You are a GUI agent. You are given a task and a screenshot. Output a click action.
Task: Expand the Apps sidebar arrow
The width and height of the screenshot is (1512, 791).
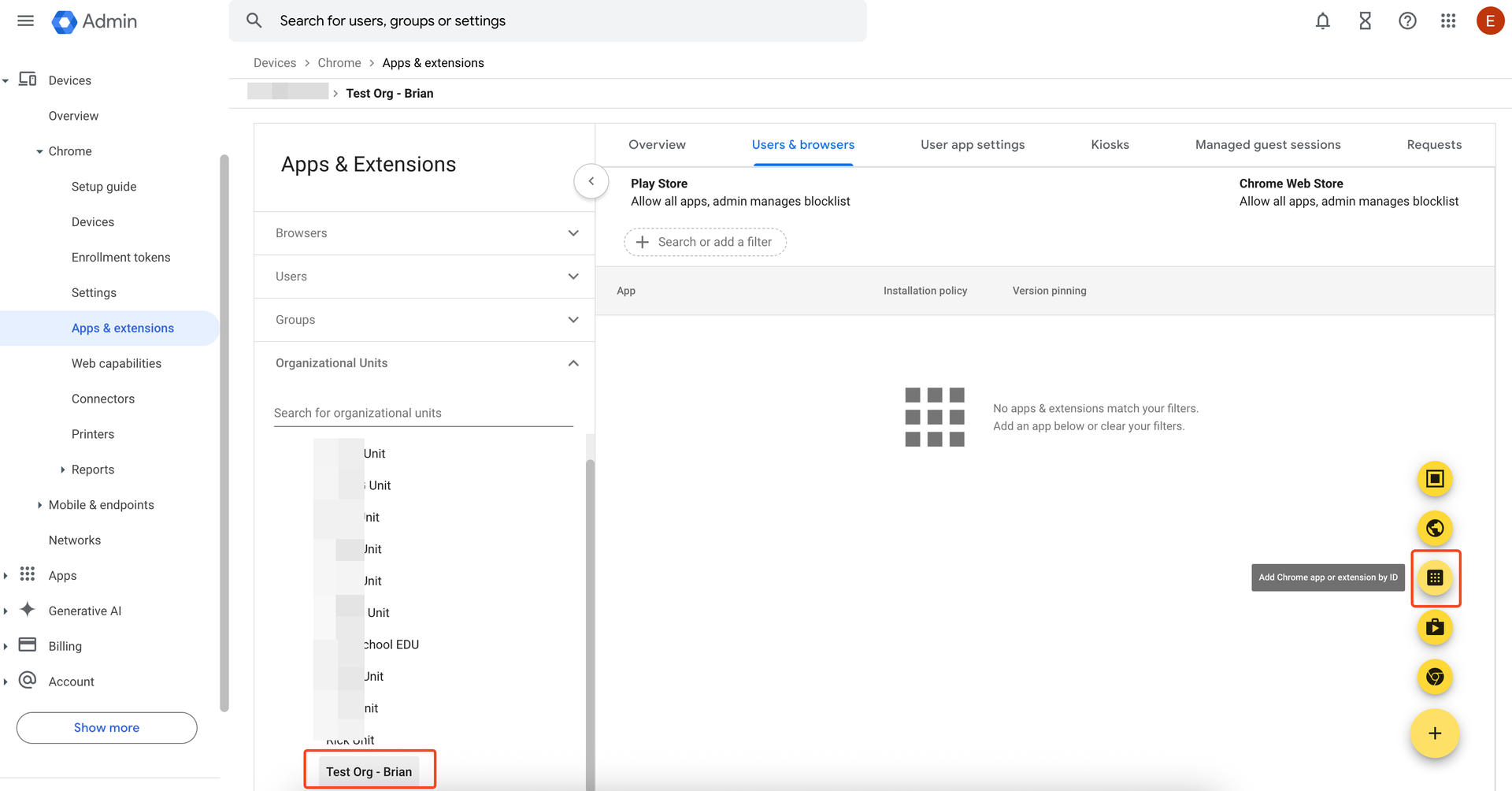pos(6,576)
